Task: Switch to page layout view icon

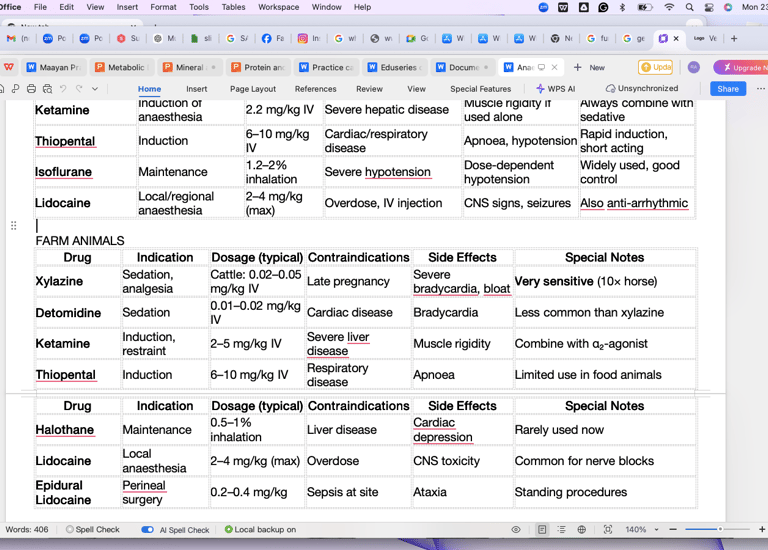Action: point(542,529)
